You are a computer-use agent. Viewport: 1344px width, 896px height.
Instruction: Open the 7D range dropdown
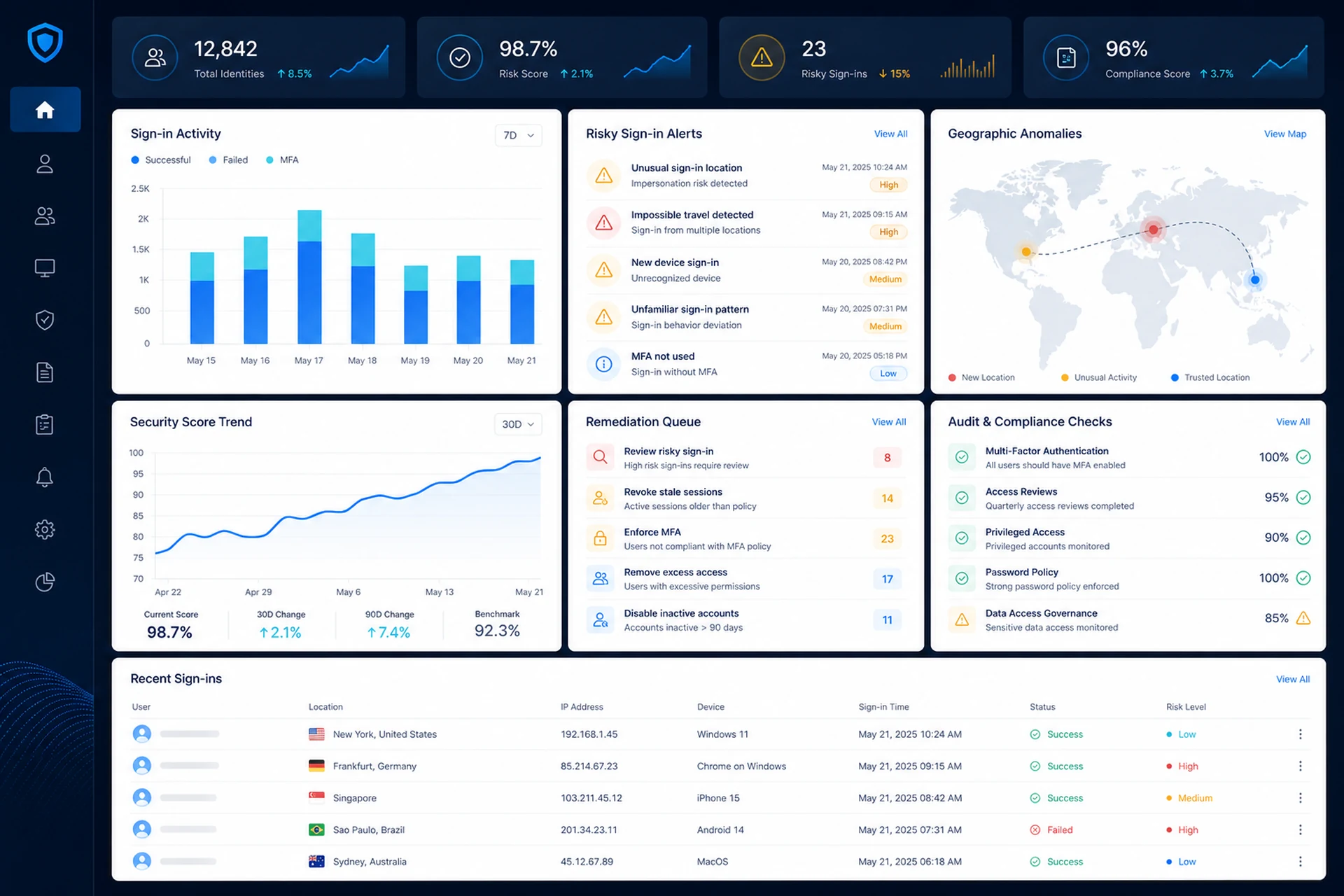pos(519,135)
